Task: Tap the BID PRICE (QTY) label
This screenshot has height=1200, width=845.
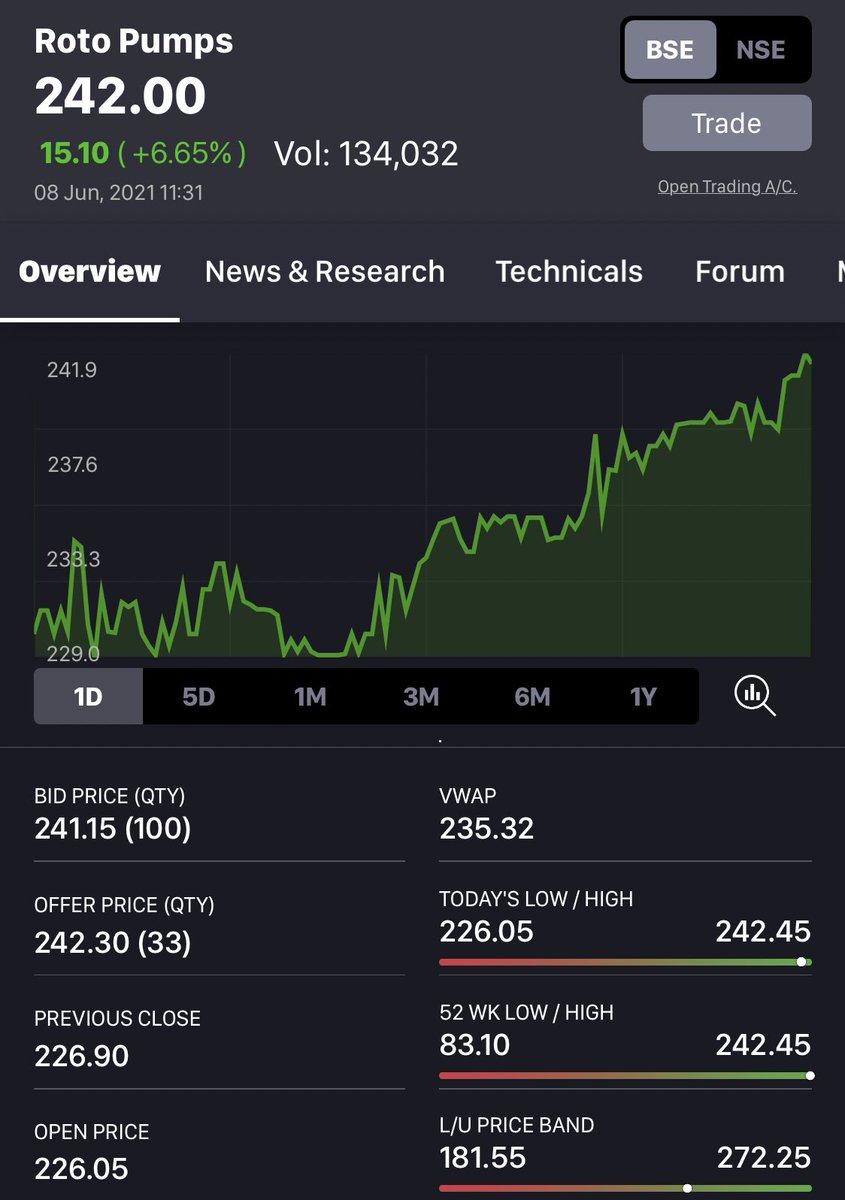Action: click(x=110, y=796)
